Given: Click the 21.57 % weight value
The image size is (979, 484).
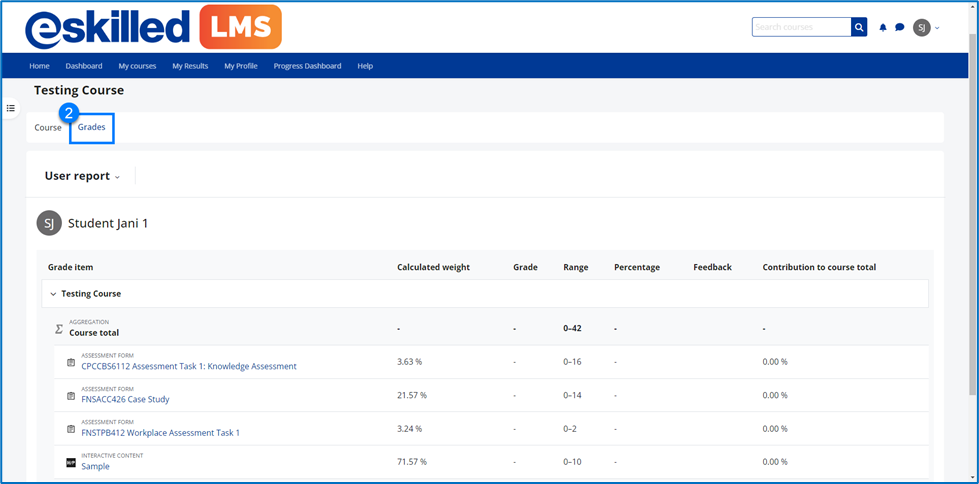Looking at the screenshot, I should (x=412, y=395).
